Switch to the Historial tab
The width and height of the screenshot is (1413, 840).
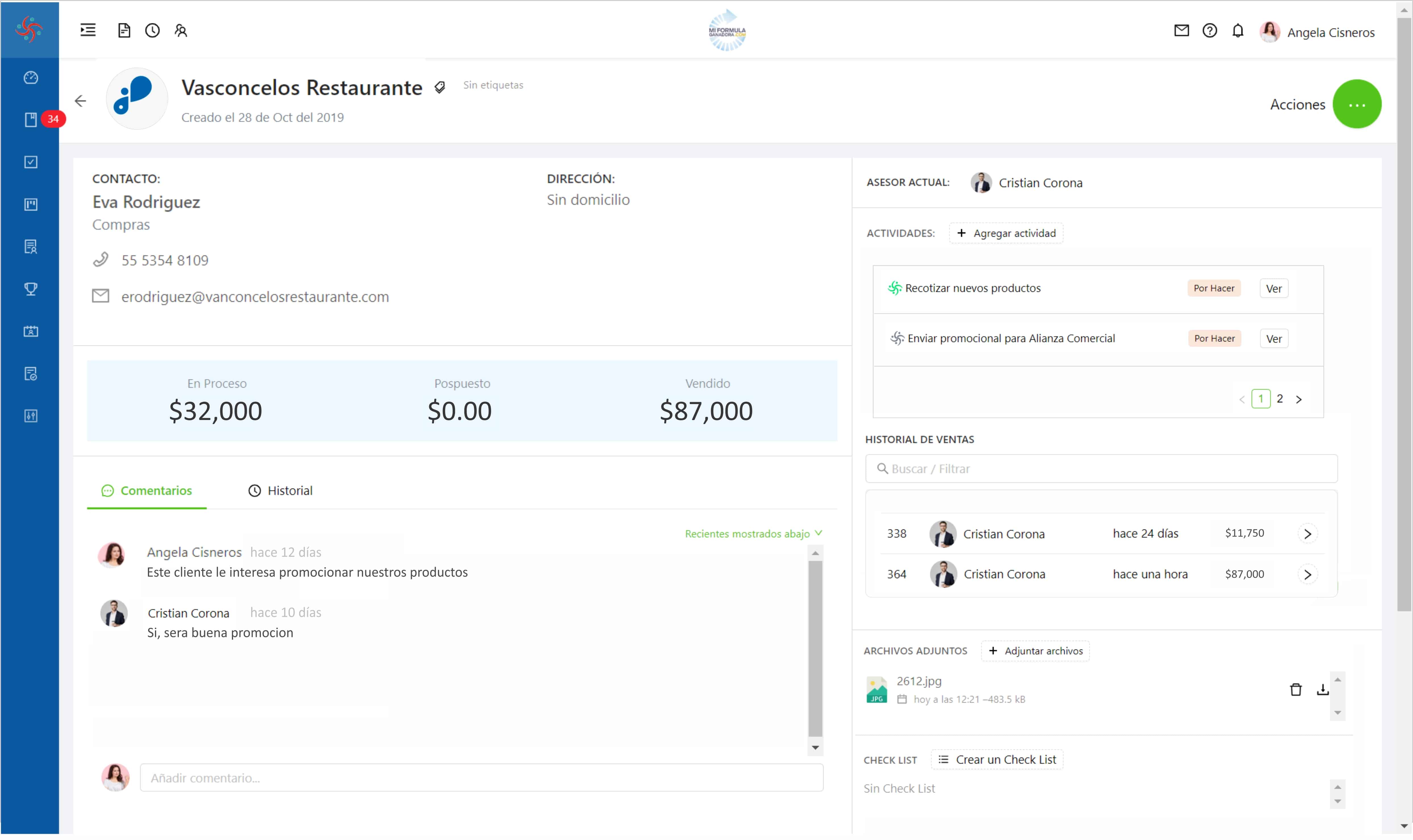pyautogui.click(x=280, y=491)
